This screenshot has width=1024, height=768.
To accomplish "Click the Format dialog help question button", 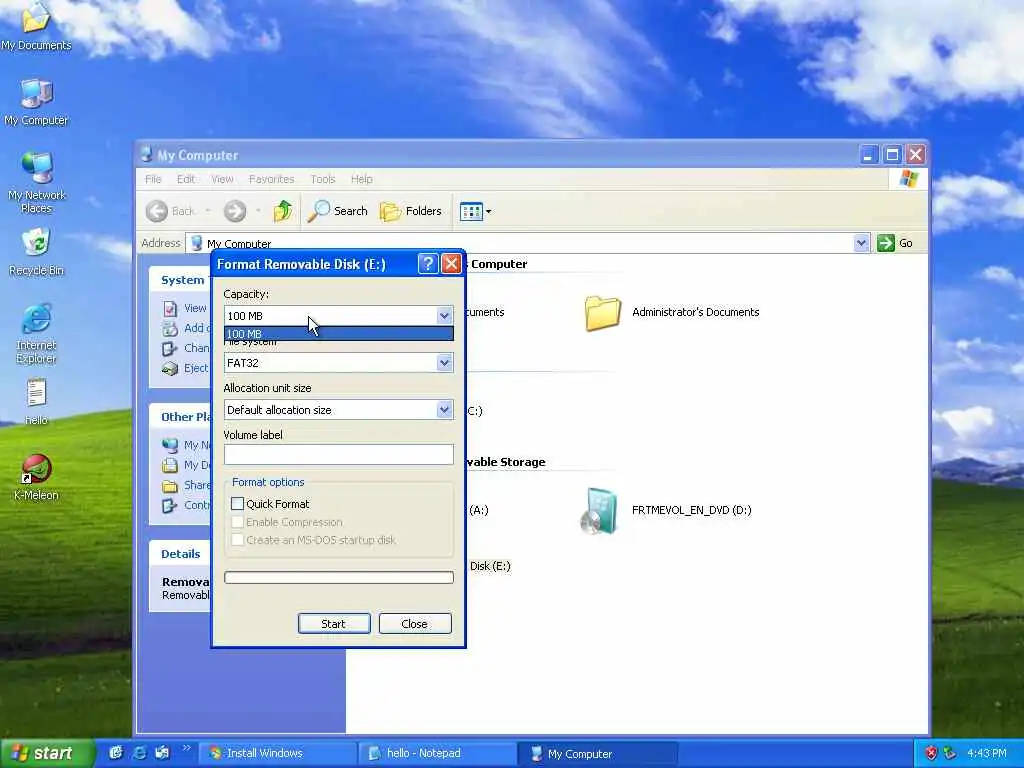I will 428,264.
